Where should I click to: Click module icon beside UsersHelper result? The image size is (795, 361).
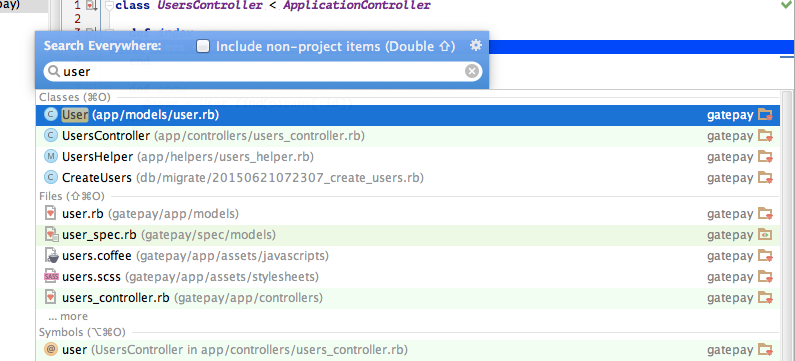click(x=51, y=157)
